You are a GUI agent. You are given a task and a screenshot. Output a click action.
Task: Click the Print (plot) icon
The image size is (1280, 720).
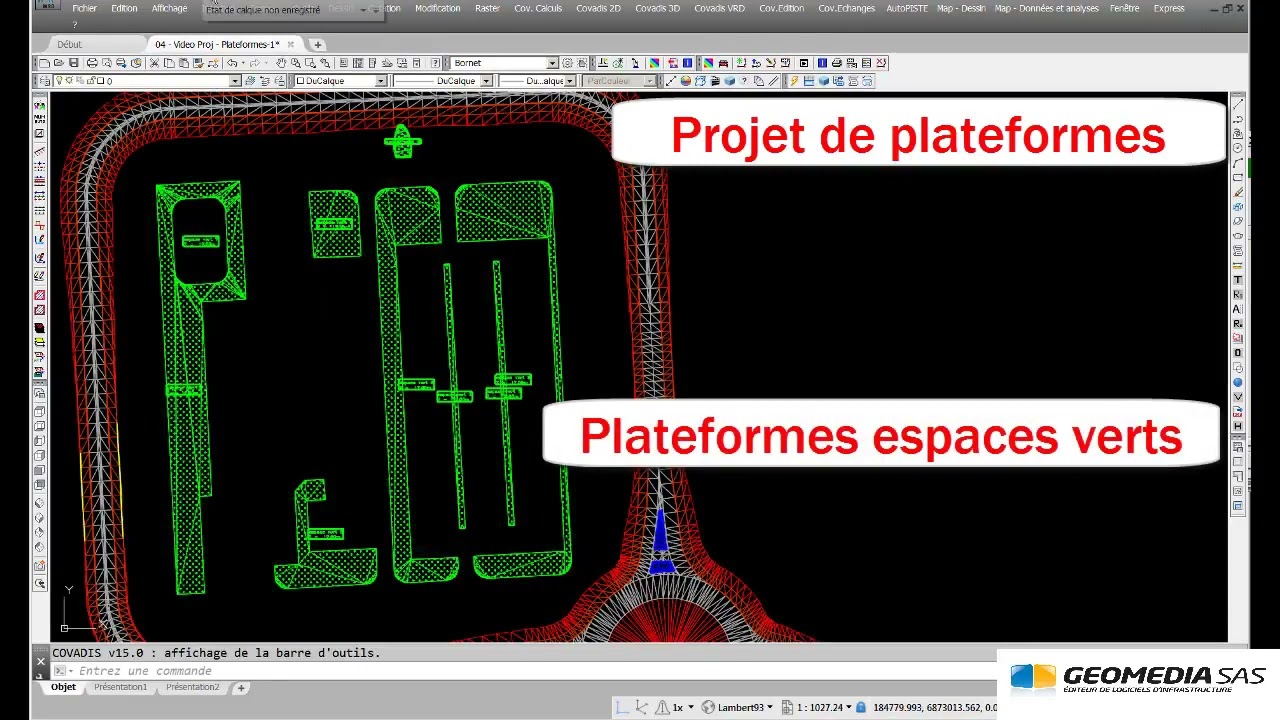point(92,63)
